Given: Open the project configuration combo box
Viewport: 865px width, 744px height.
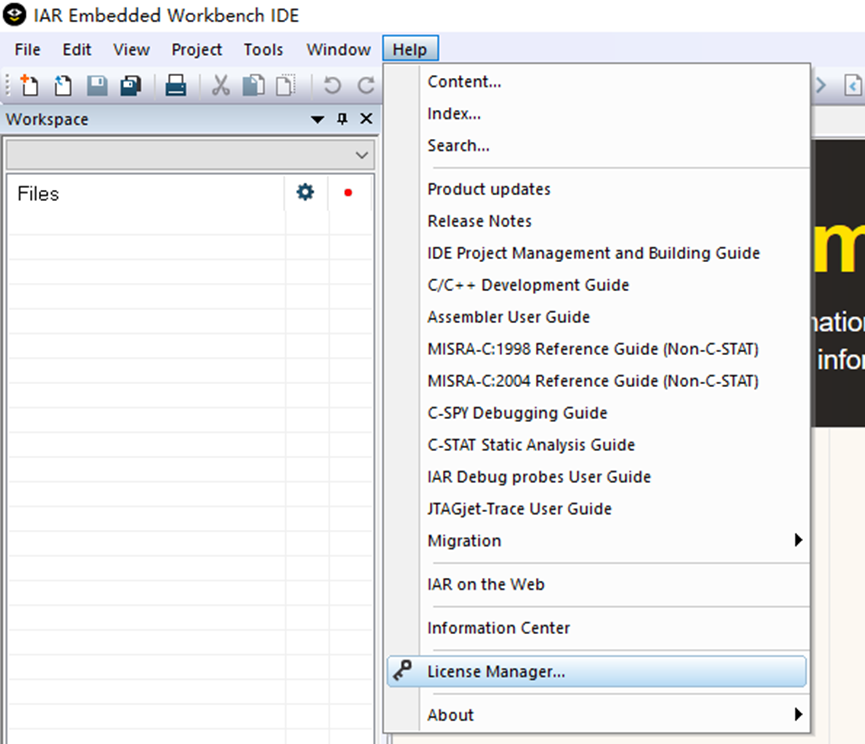Looking at the screenshot, I should click(x=190, y=154).
